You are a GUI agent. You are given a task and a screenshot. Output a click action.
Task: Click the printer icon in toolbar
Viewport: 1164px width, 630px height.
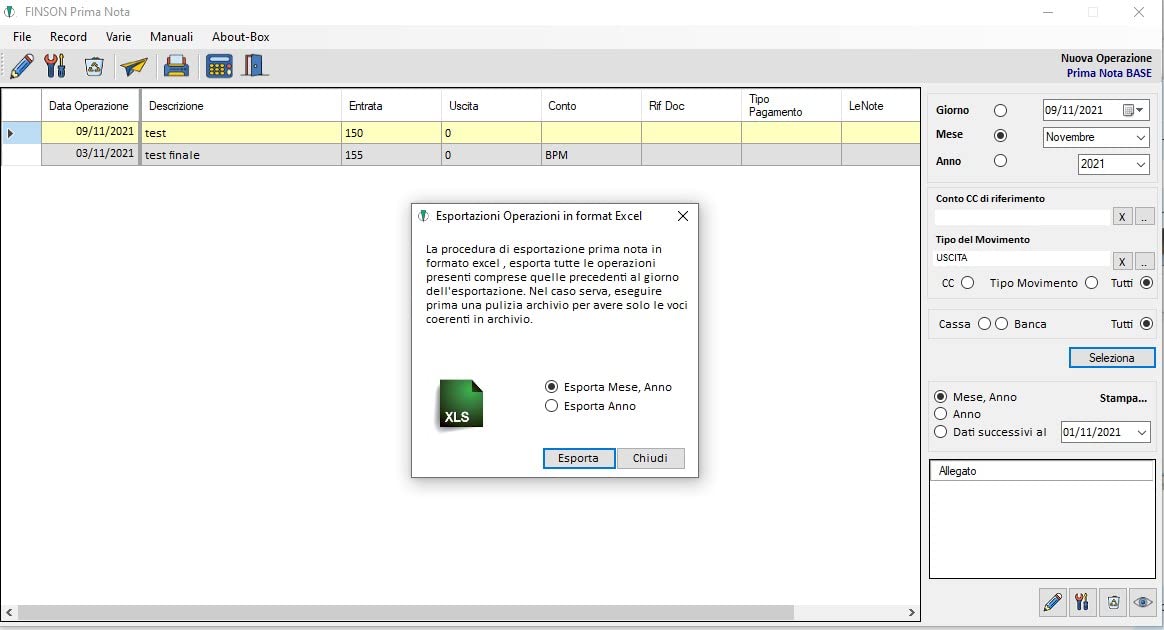point(176,66)
